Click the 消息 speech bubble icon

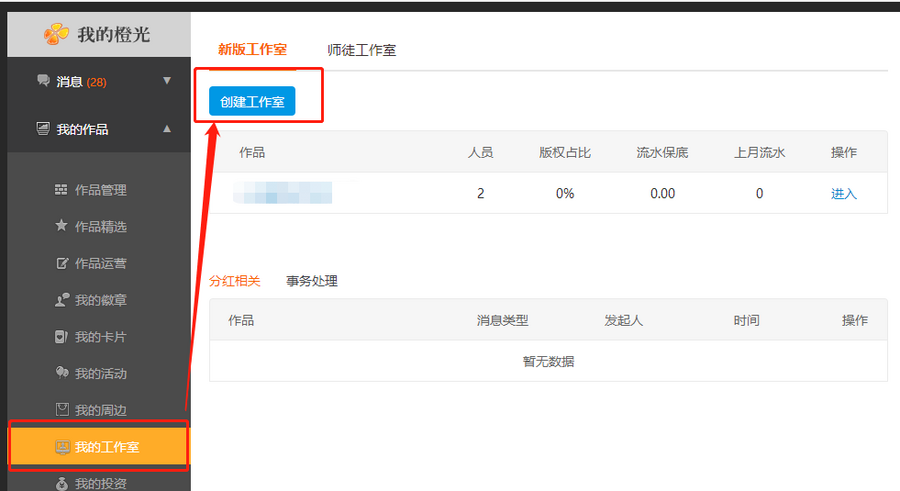(43, 81)
